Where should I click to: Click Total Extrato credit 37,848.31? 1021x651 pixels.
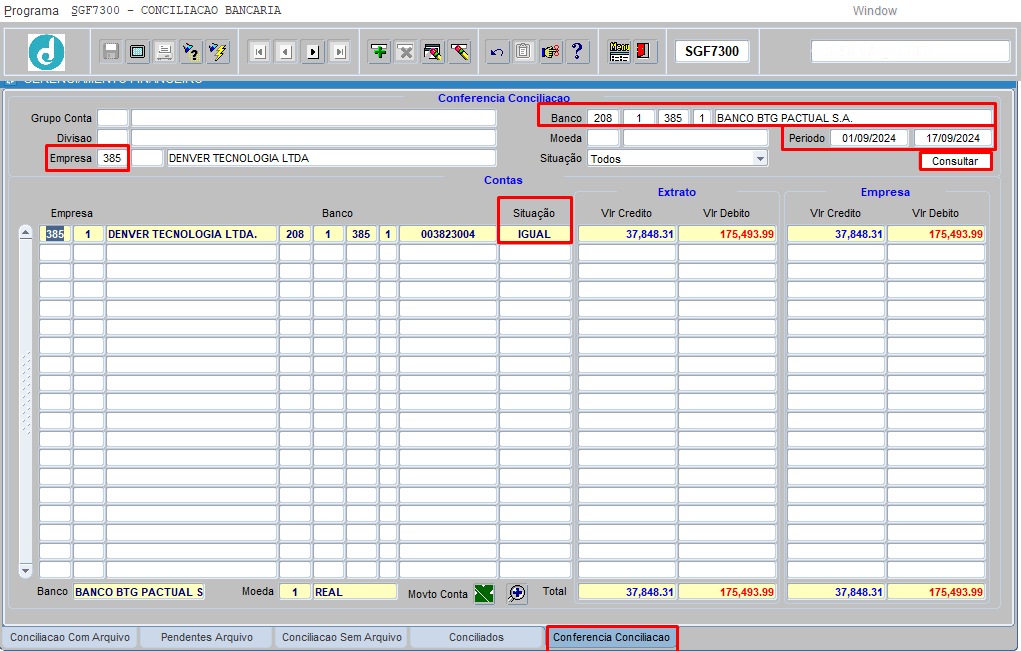pyautogui.click(x=627, y=592)
